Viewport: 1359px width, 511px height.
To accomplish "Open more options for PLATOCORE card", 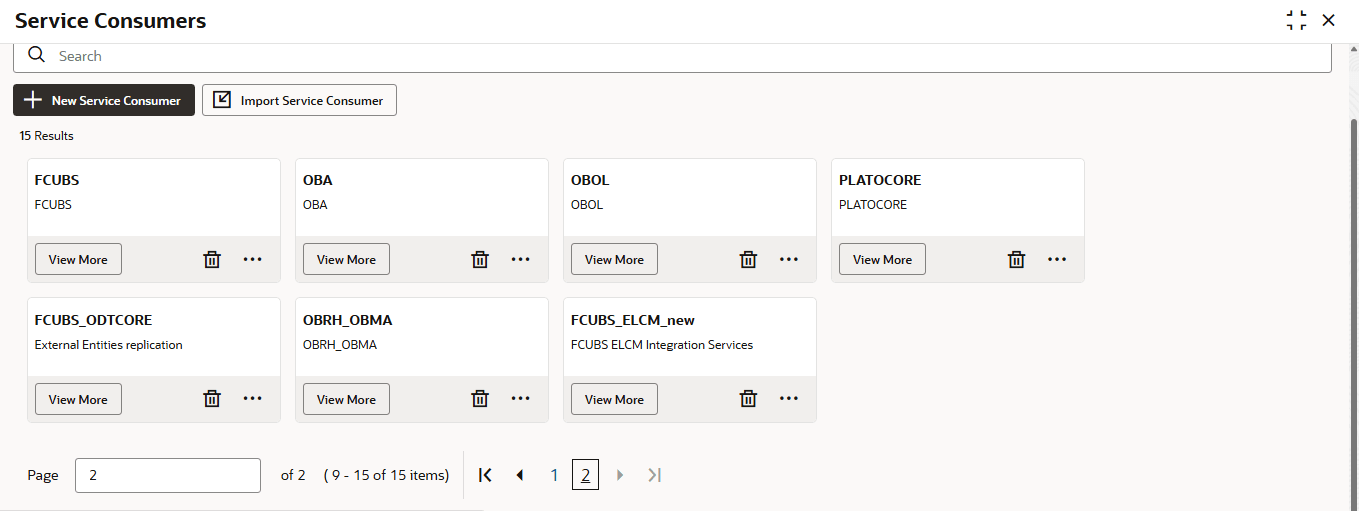I will click(x=1057, y=259).
